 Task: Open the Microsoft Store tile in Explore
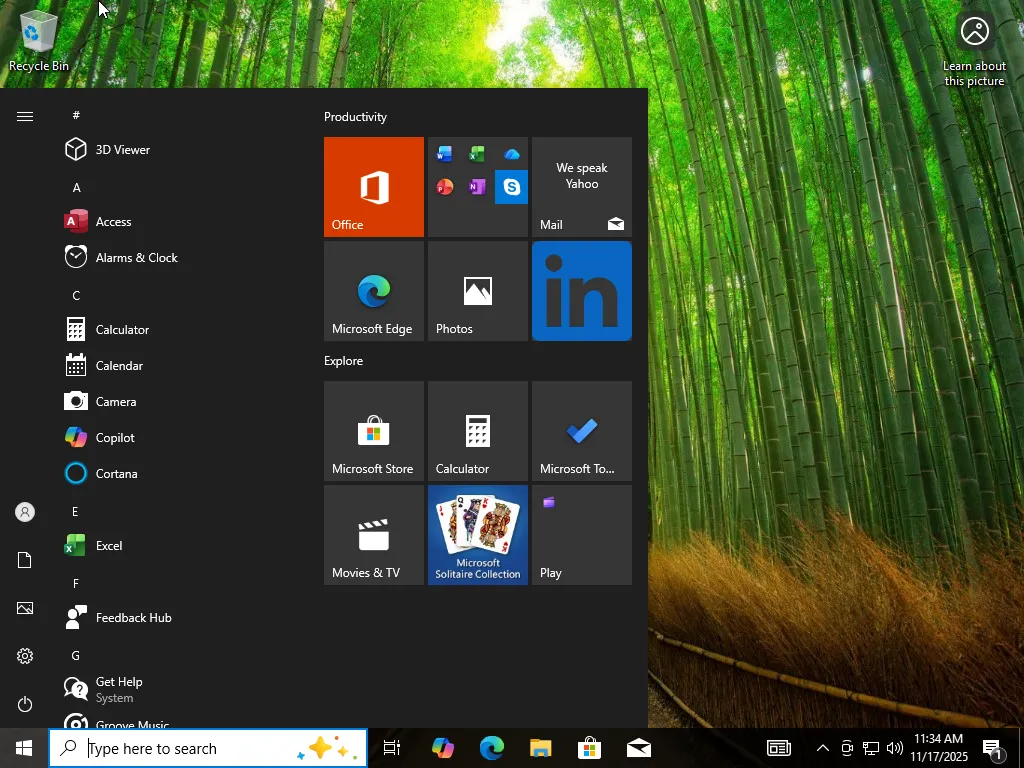click(x=373, y=431)
